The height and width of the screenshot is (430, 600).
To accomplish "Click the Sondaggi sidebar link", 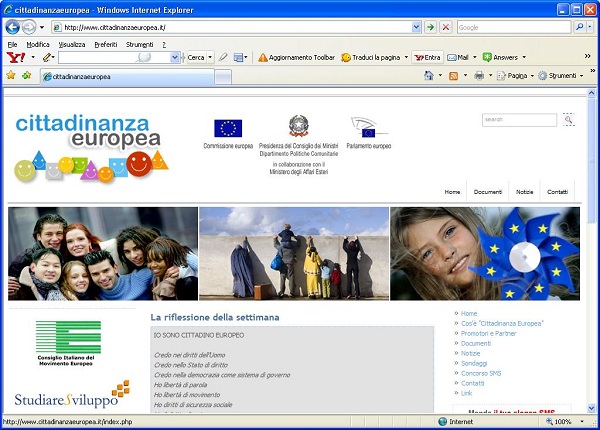I will [x=474, y=363].
